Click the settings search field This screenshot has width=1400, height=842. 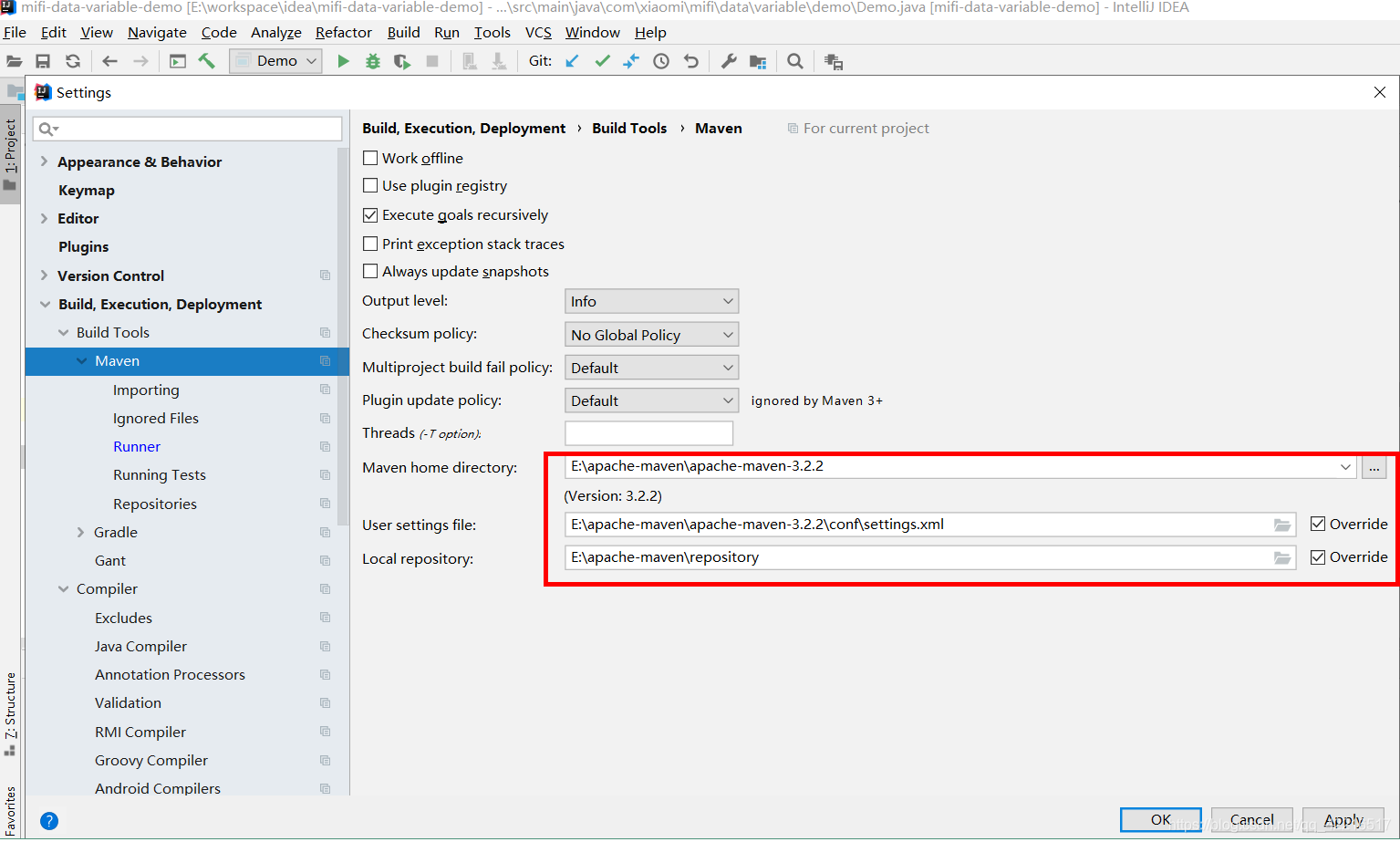(188, 129)
